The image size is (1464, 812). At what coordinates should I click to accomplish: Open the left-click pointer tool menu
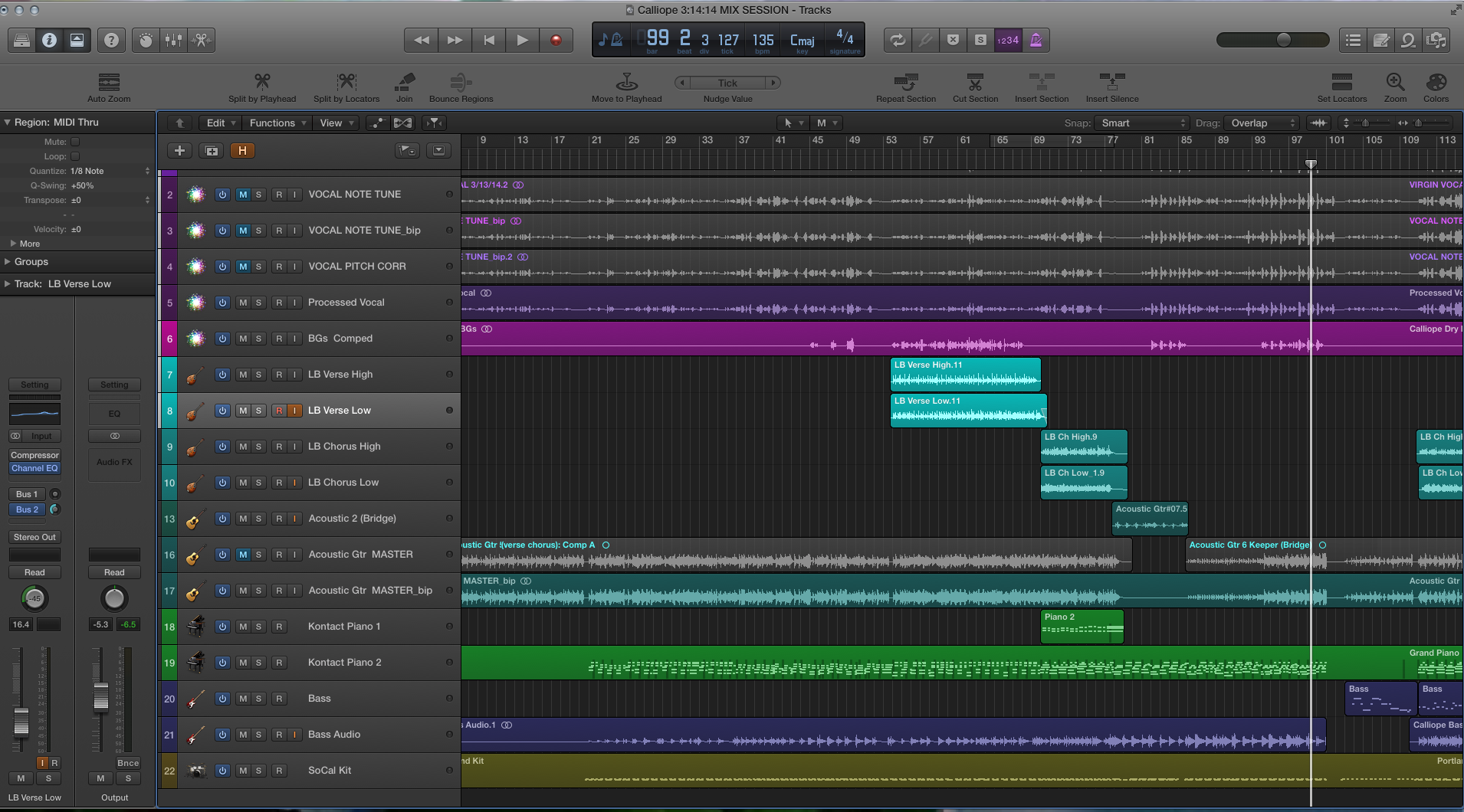[x=793, y=123]
